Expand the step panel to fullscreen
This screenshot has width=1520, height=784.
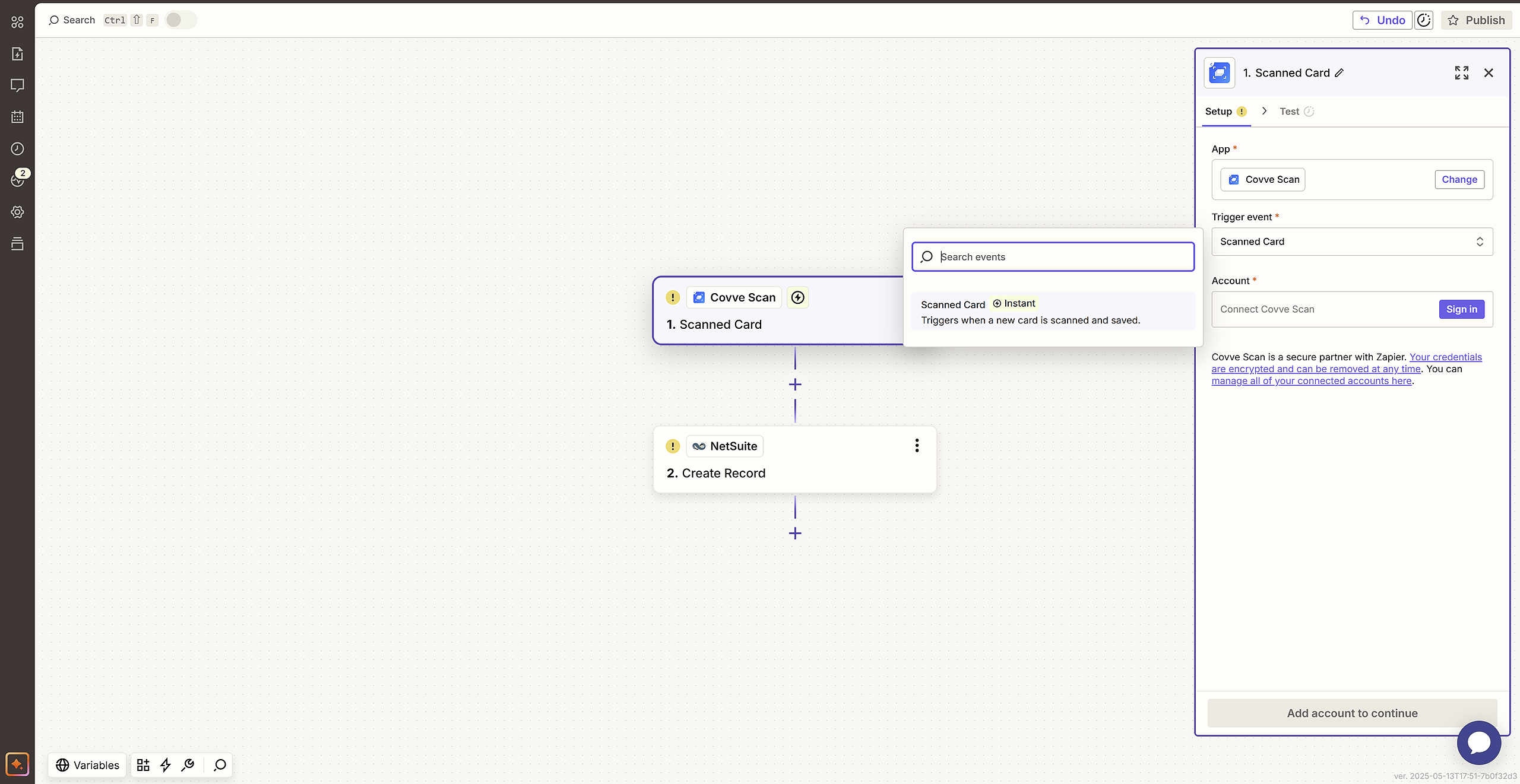(1461, 73)
